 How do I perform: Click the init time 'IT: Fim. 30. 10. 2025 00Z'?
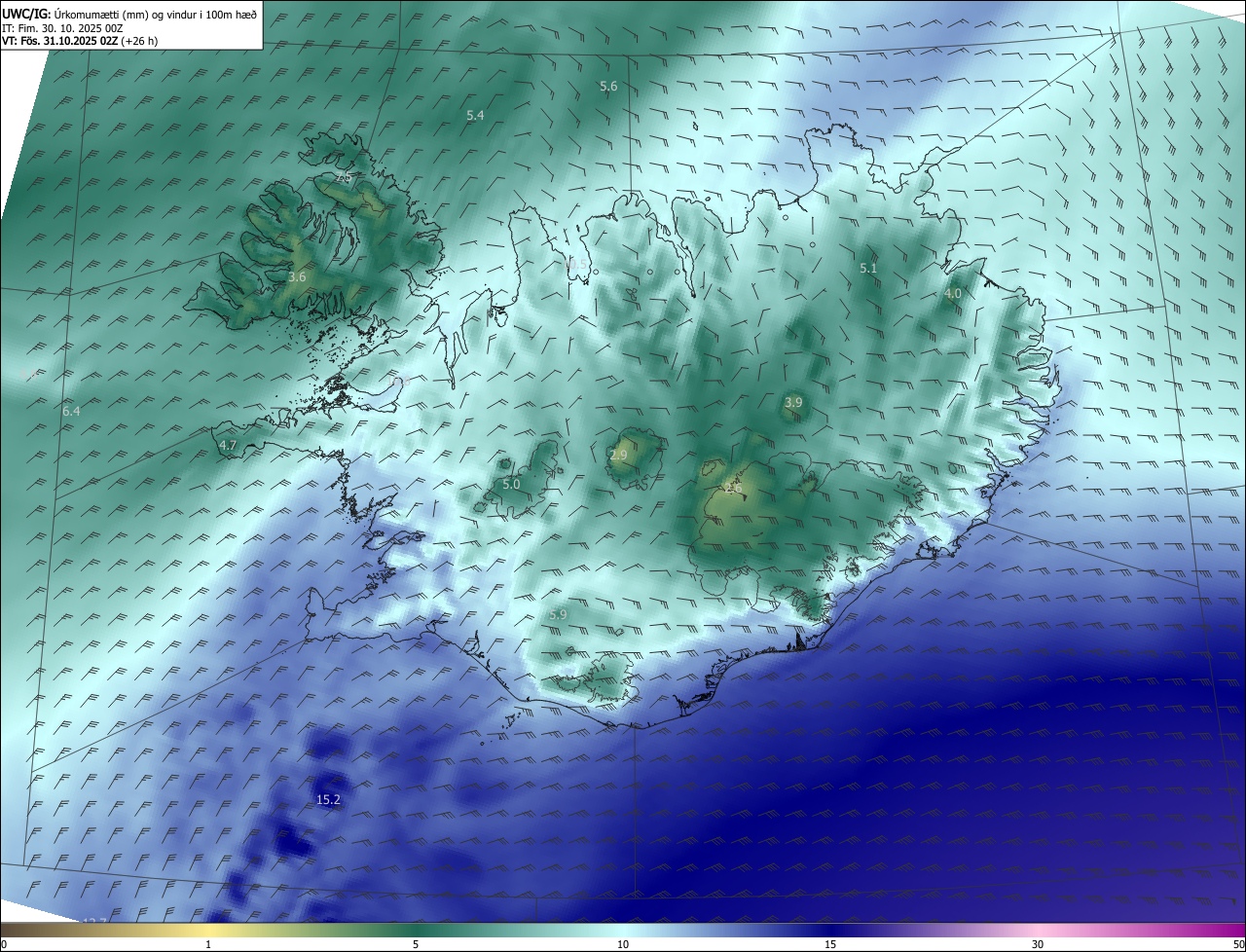coord(62,28)
